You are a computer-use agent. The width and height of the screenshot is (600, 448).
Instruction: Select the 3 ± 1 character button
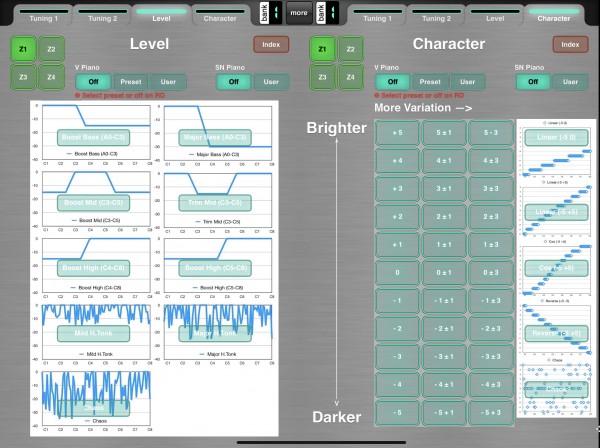point(444,189)
